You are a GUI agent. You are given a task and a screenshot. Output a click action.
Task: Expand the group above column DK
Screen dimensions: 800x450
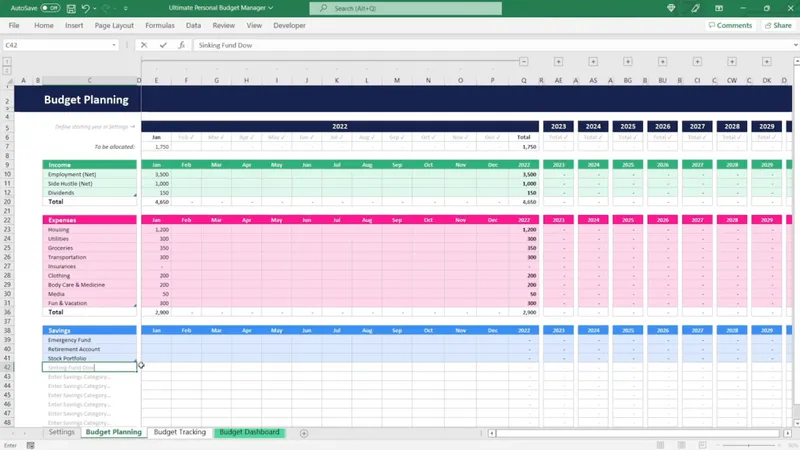point(766,62)
